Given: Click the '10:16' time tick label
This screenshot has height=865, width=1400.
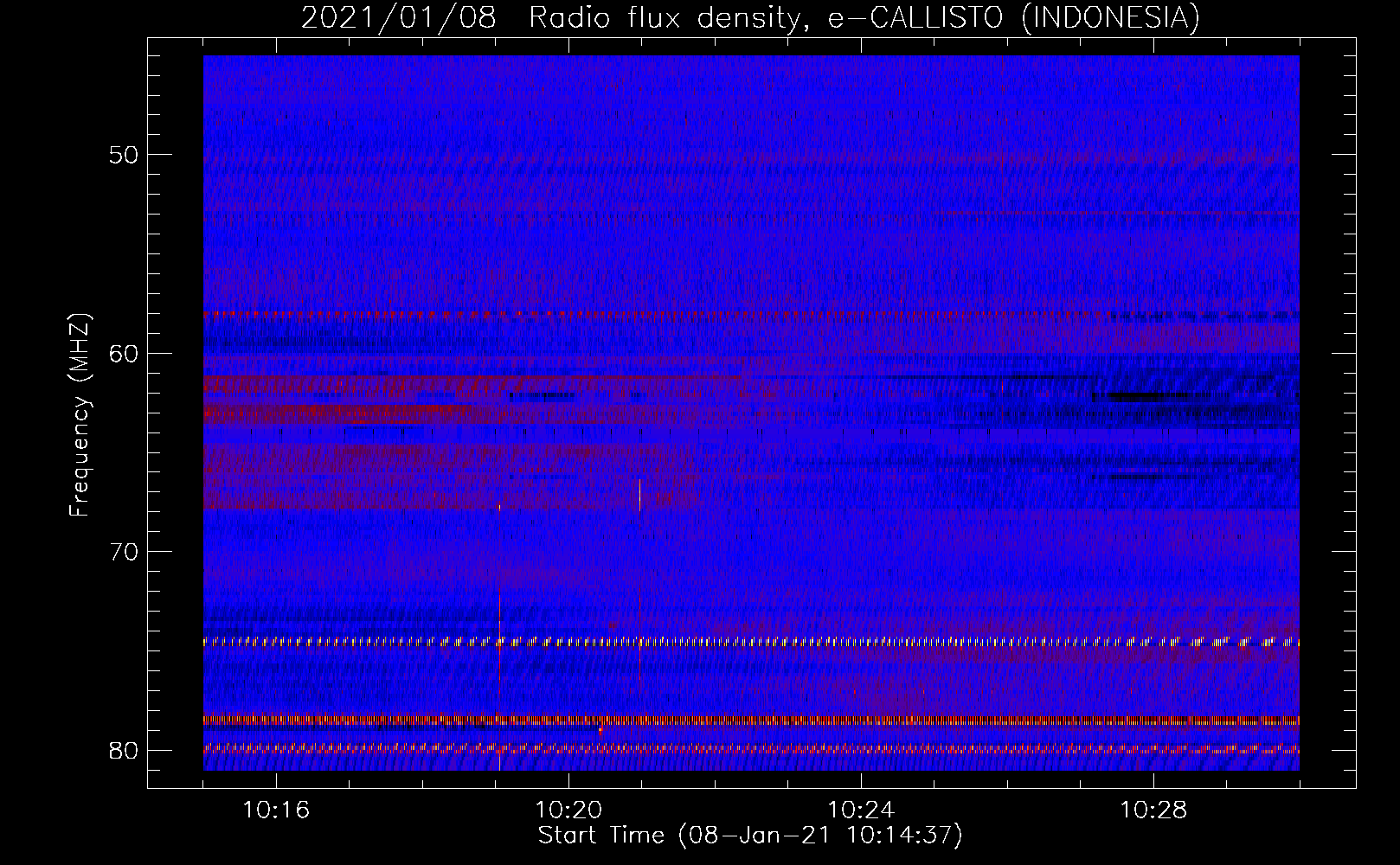Looking at the screenshot, I should pos(276,811).
